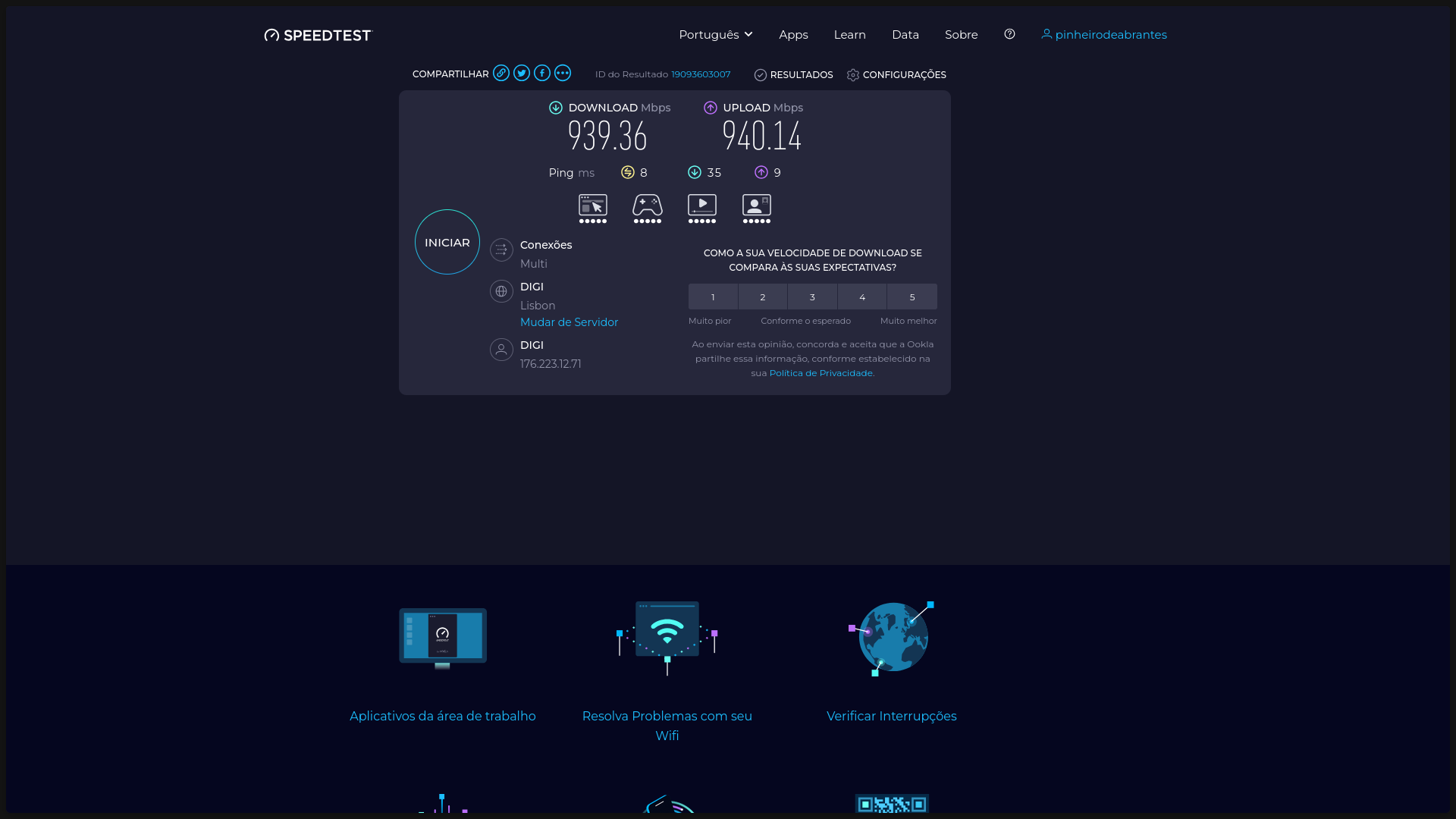
Task: Open the Apps menu
Action: pos(793,34)
